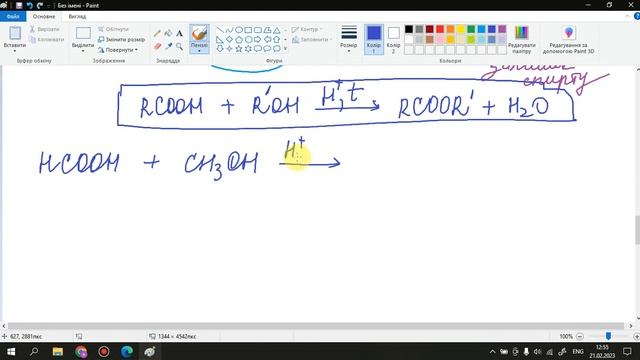Choose the Cloud callout shape
This screenshot has width=640, height=360.
coord(277,49)
